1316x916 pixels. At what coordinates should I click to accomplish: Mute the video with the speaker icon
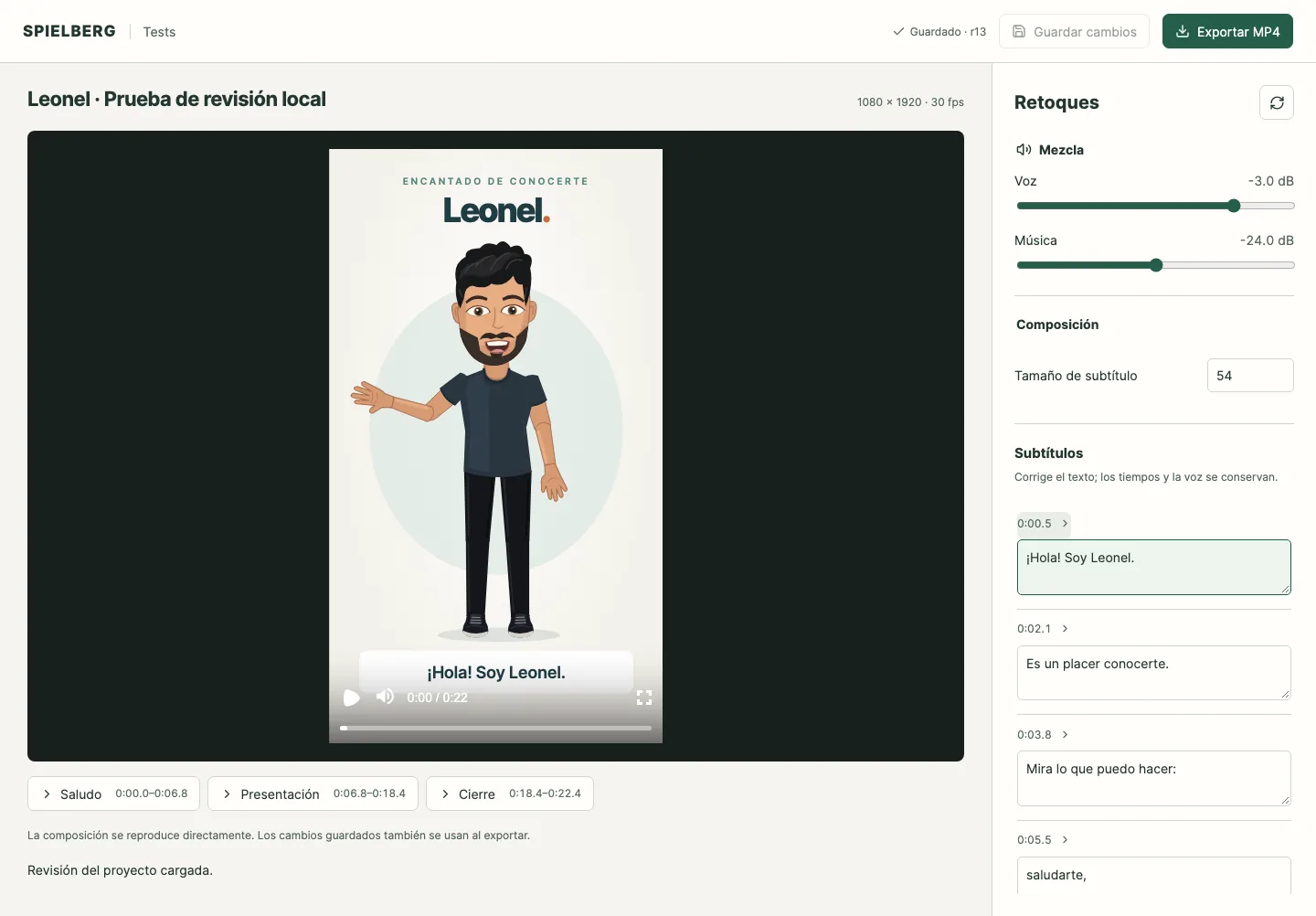pos(386,697)
